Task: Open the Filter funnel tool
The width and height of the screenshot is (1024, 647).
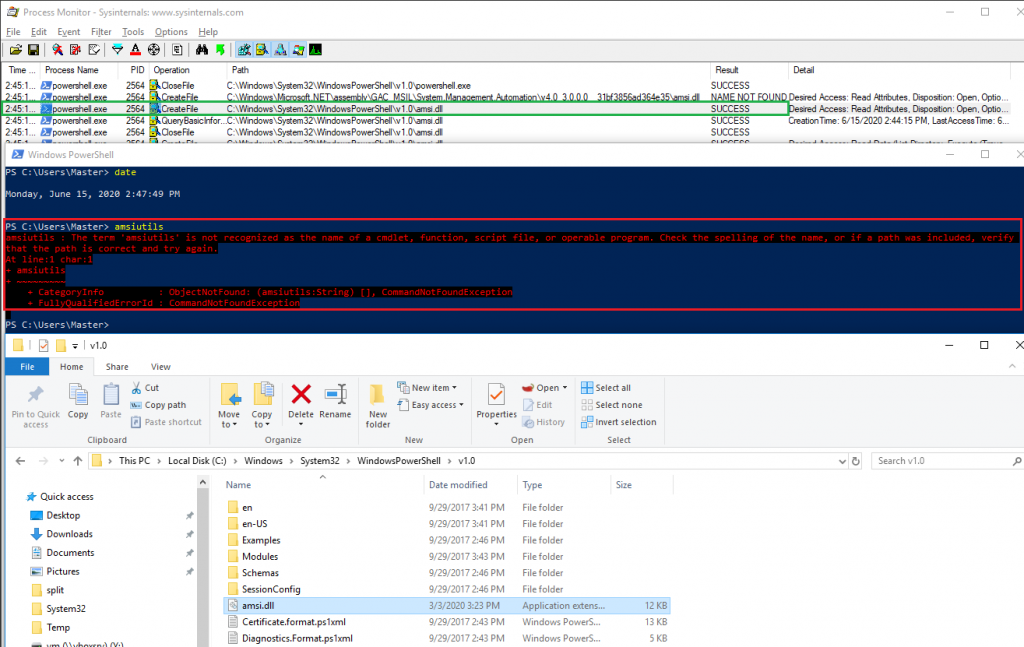Action: (117, 49)
